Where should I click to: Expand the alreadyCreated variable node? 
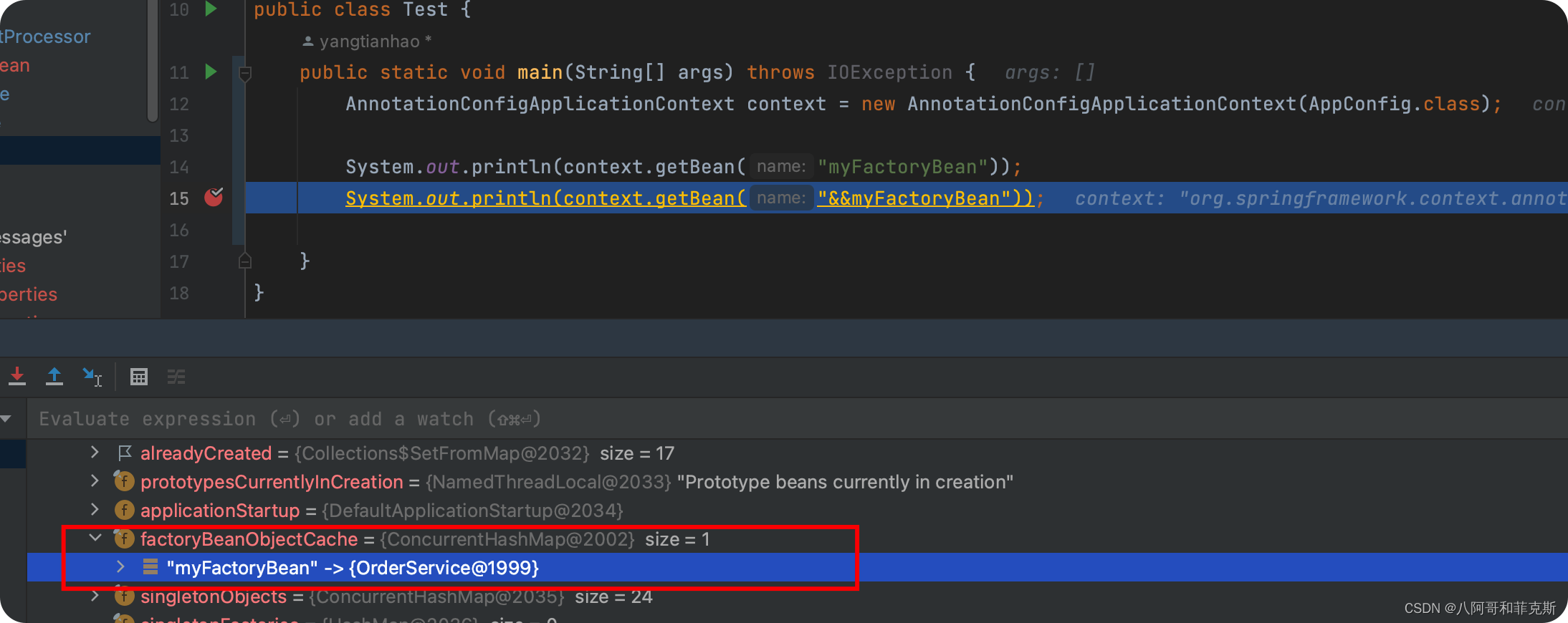[95, 452]
